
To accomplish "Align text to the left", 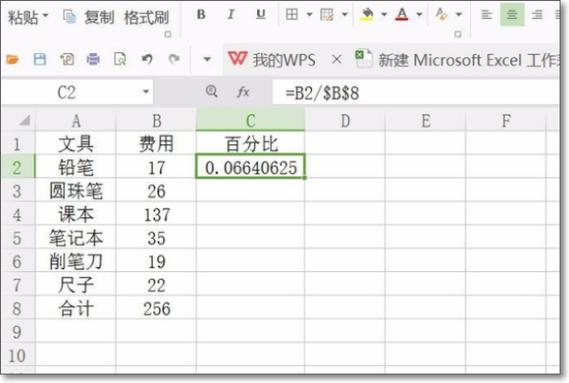I will tap(486, 15).
